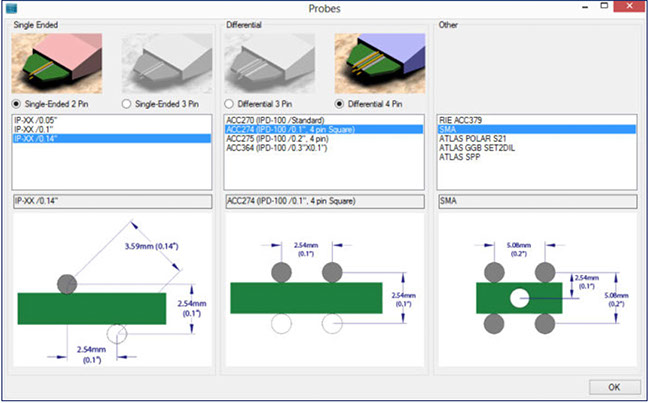Image resolution: width=649 pixels, height=403 pixels.
Task: Choose ATLAS GGB SET2DIL in the list
Action: [478, 147]
